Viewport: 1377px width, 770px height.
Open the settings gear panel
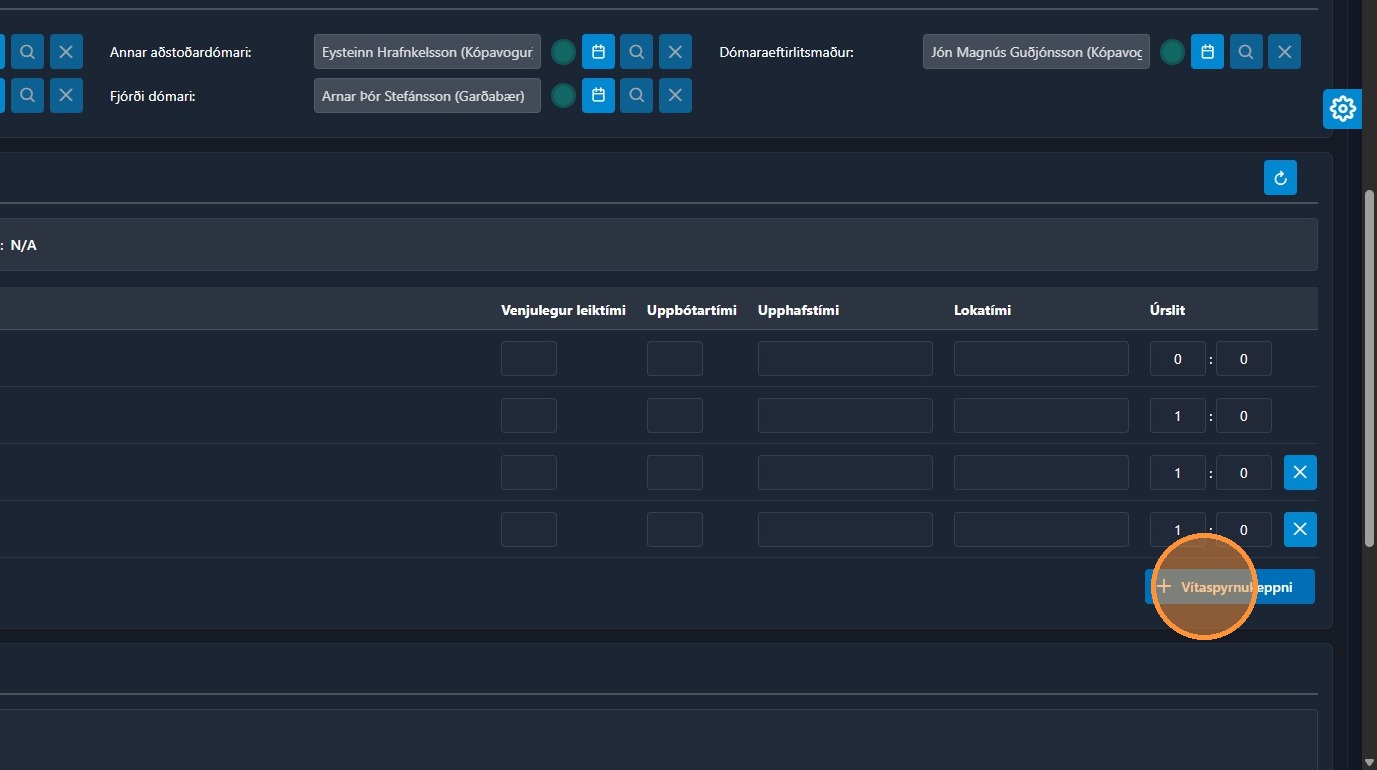[1342, 109]
